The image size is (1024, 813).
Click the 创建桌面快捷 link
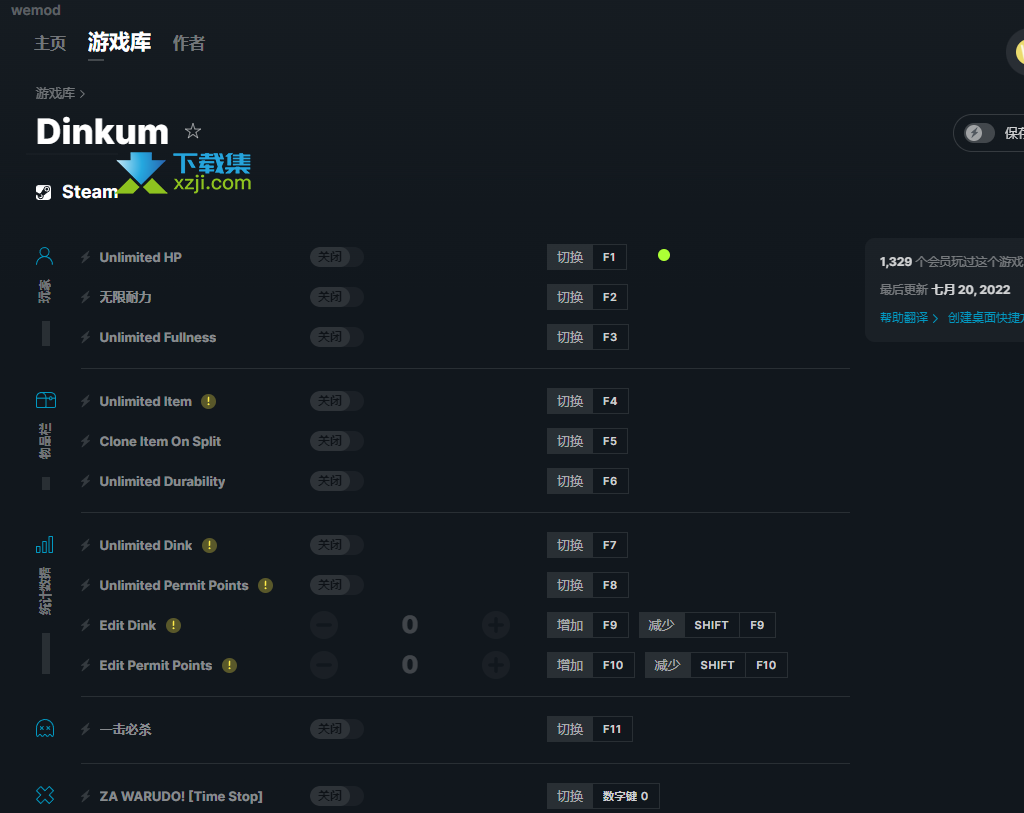coord(985,318)
